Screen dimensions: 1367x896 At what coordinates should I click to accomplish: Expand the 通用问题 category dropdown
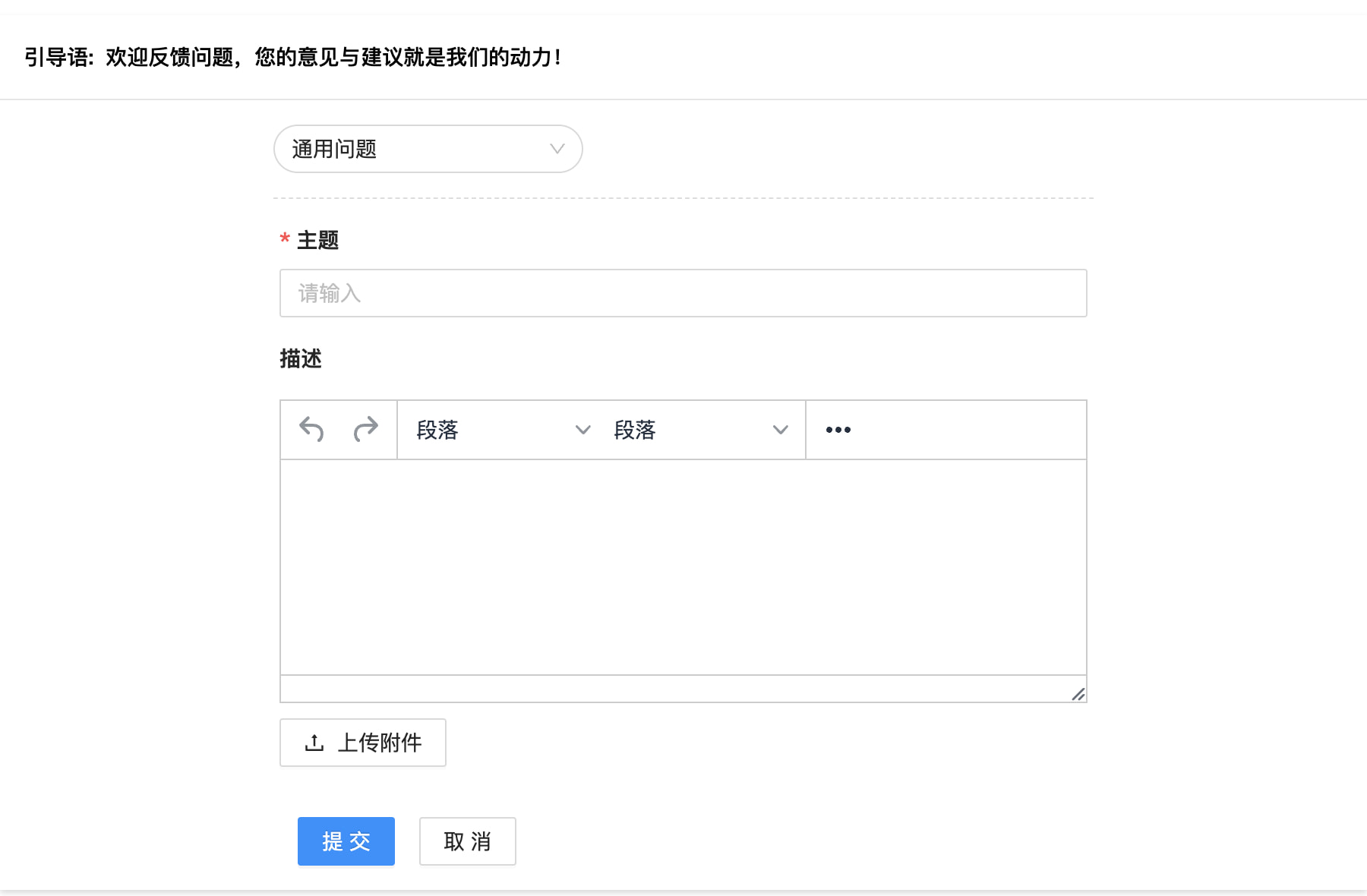(x=427, y=149)
